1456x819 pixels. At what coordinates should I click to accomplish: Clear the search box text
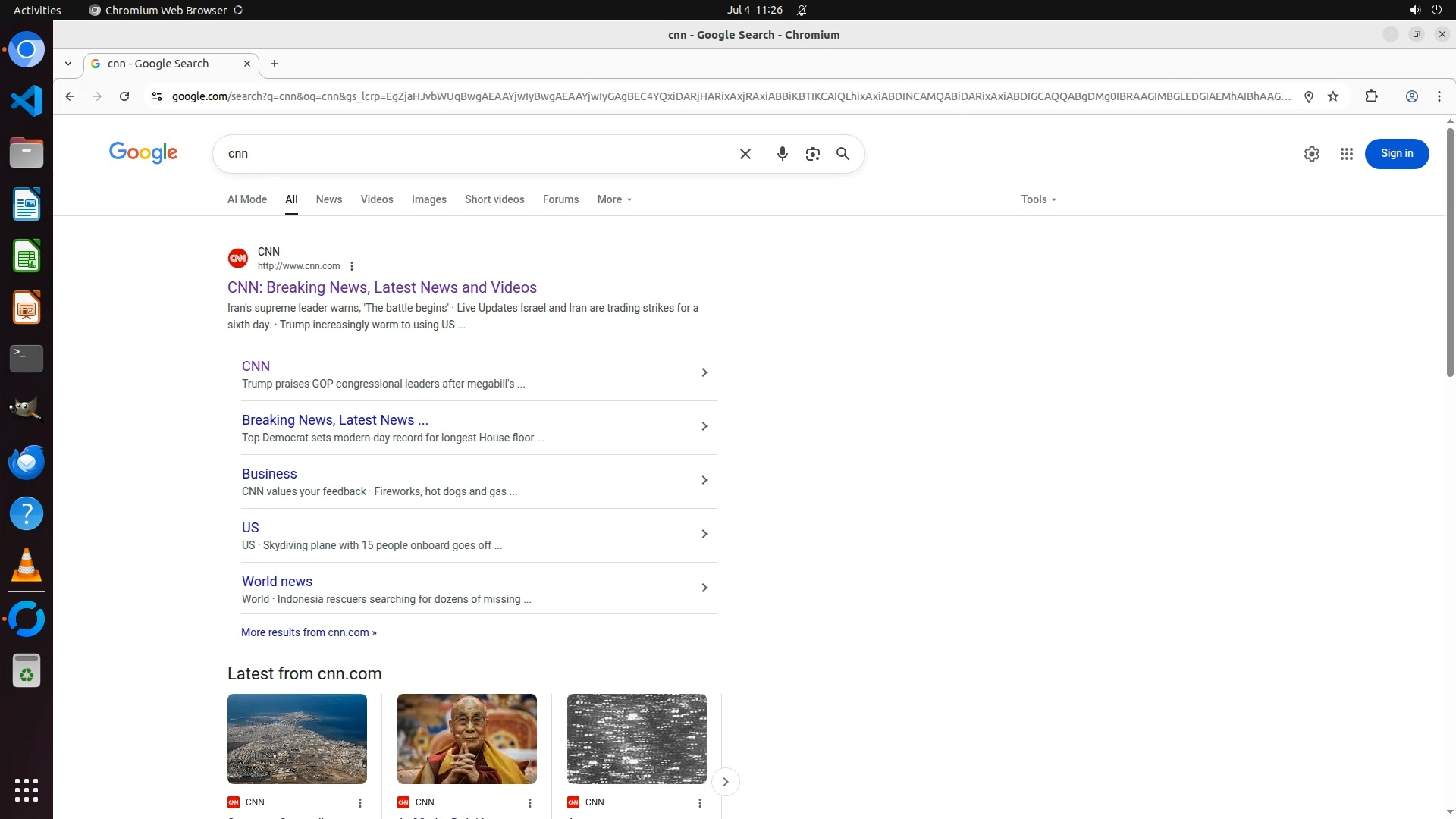[745, 154]
